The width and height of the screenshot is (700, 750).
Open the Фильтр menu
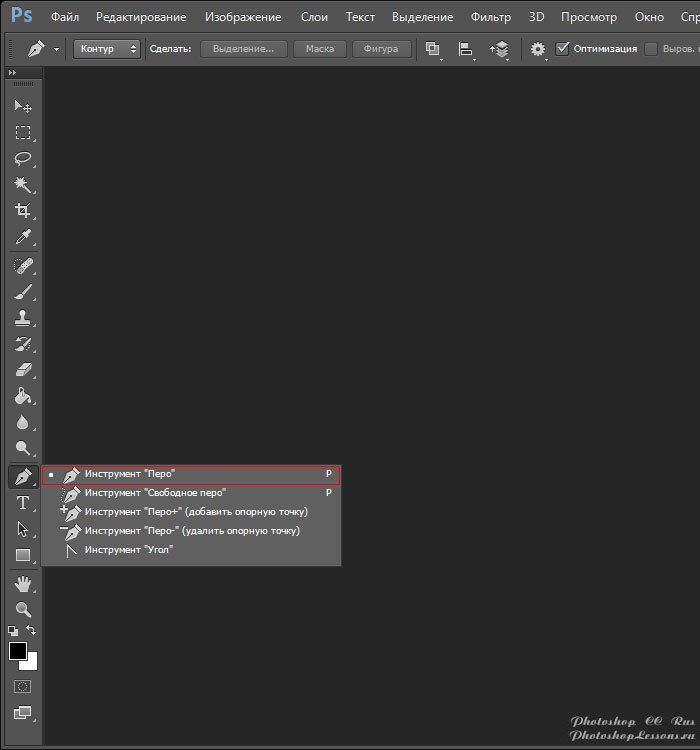(493, 17)
